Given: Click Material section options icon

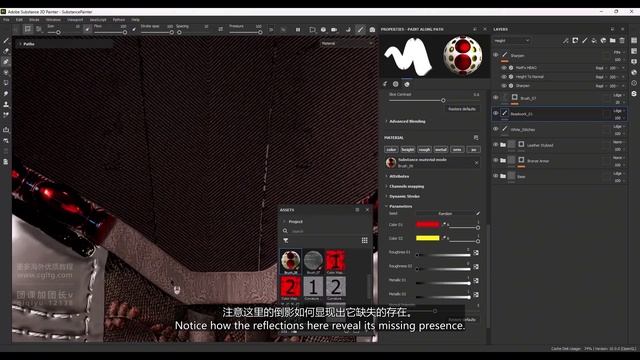Looking at the screenshot, I should click(x=476, y=138).
